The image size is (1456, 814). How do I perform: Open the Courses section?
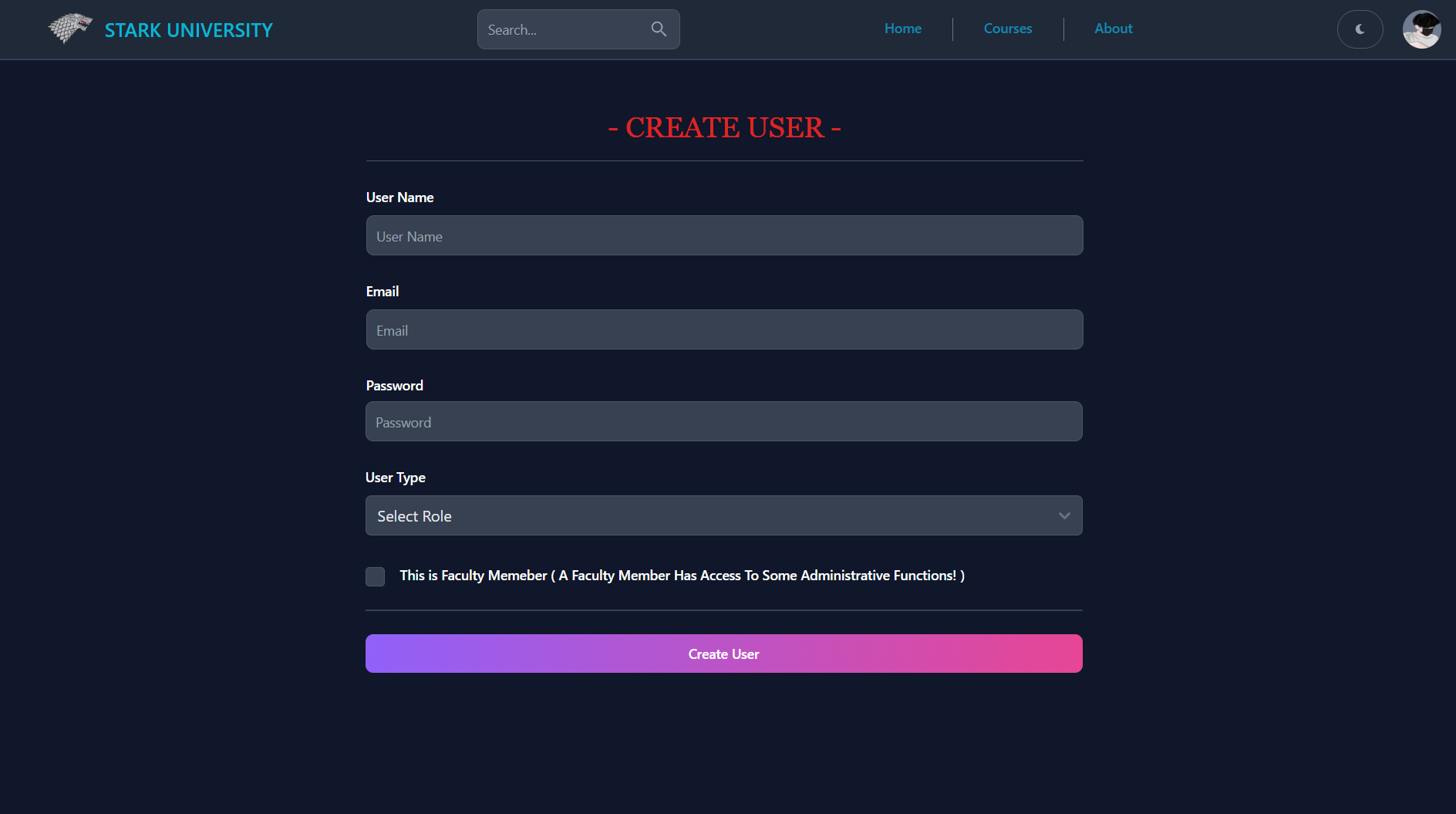pyautogui.click(x=1007, y=29)
